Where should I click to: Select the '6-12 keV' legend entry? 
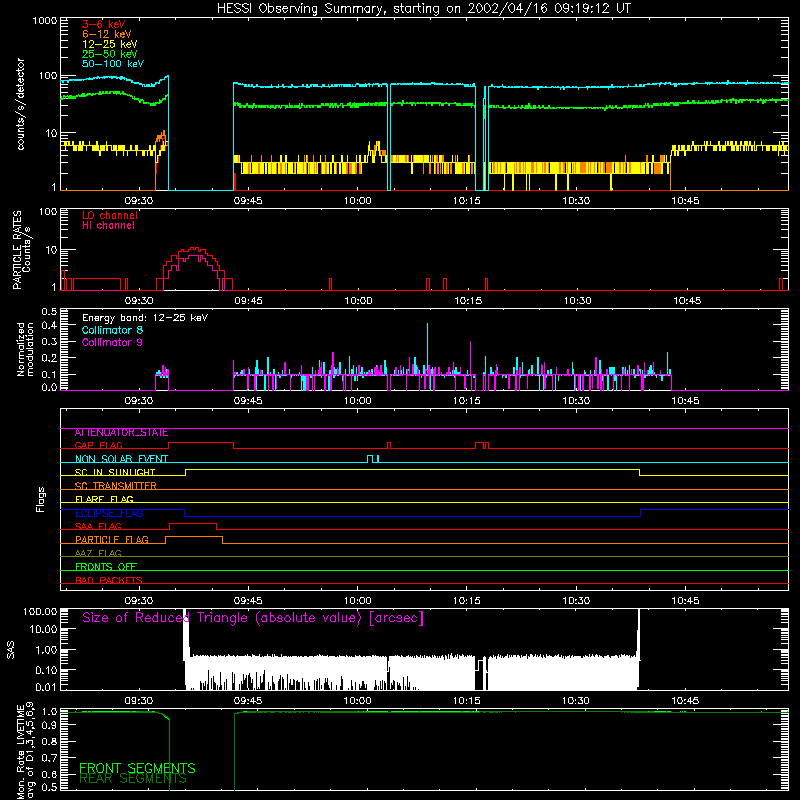coord(107,34)
